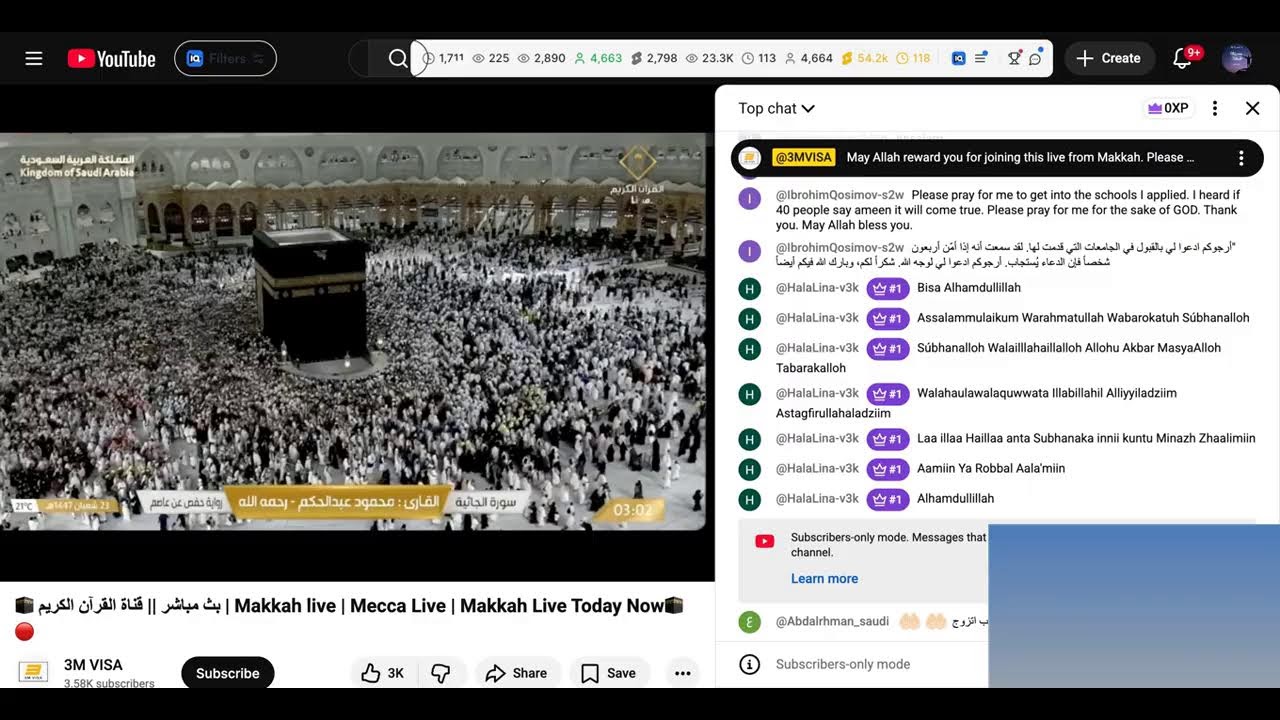Click the 23.3K views stat
This screenshot has height=720, width=1280.
[x=709, y=59]
